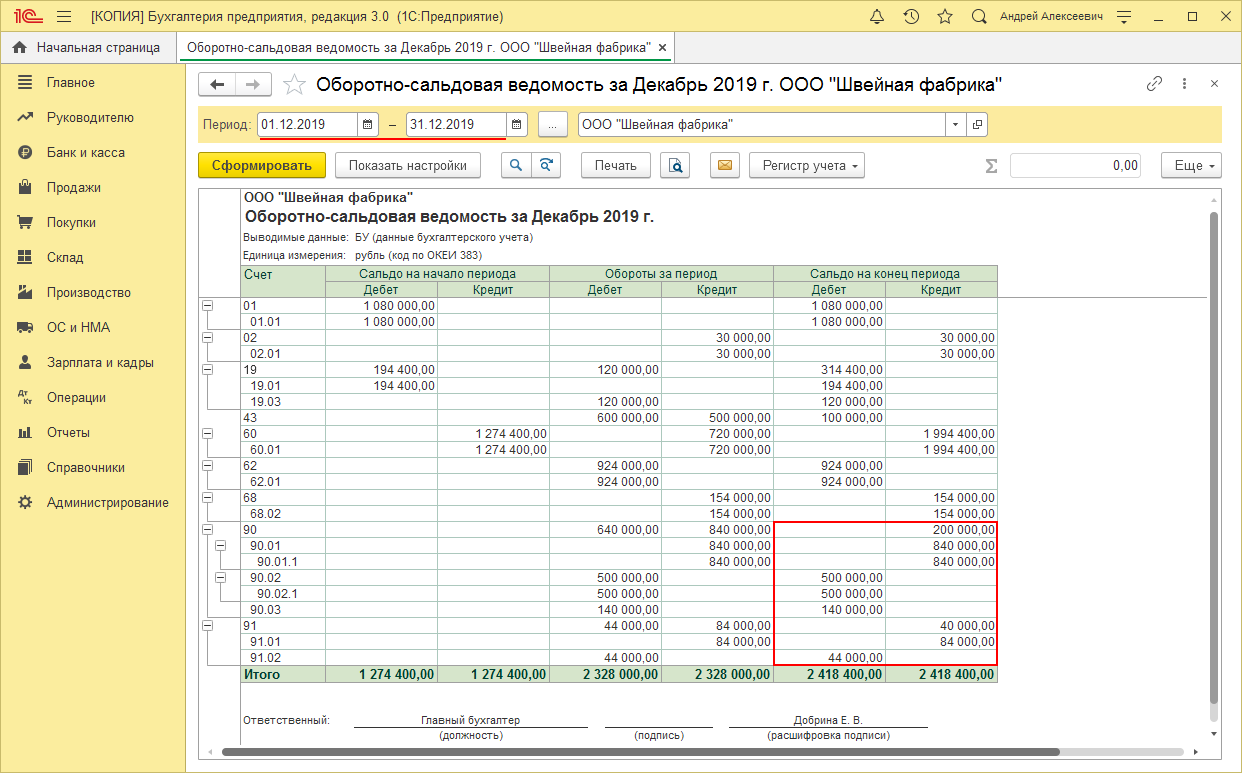This screenshot has width=1242, height=773.
Task: Open favorites star in title bar
Action: 944,17
